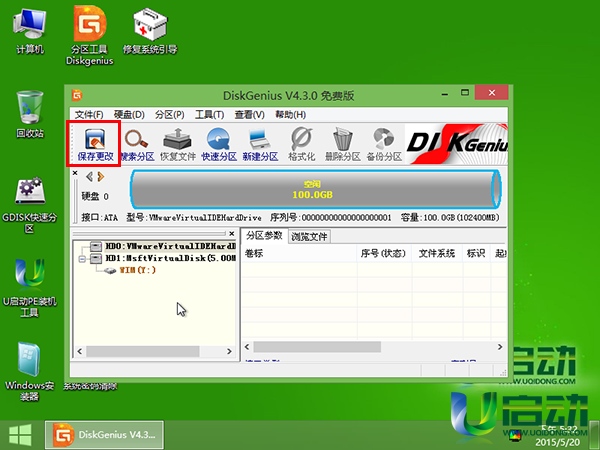Collapse the HD1 tree node
600x450 pixels.
pos(82,259)
